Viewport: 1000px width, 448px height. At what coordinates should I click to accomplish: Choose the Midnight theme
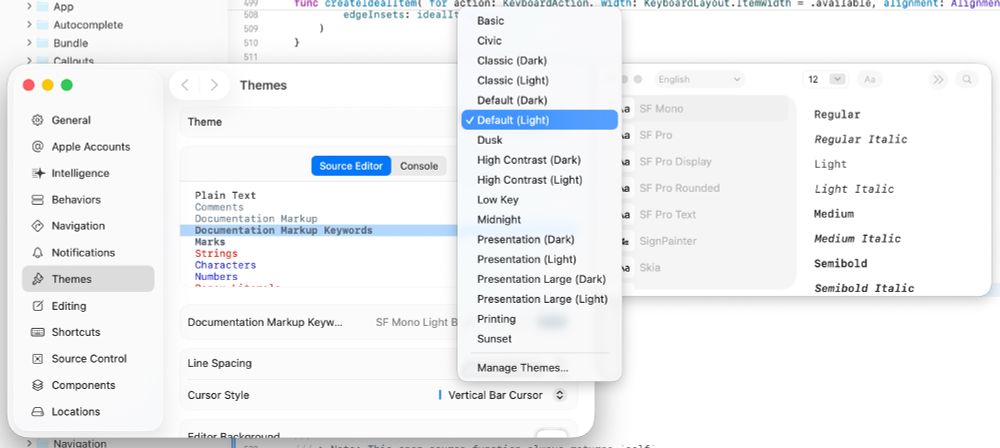(540, 220)
